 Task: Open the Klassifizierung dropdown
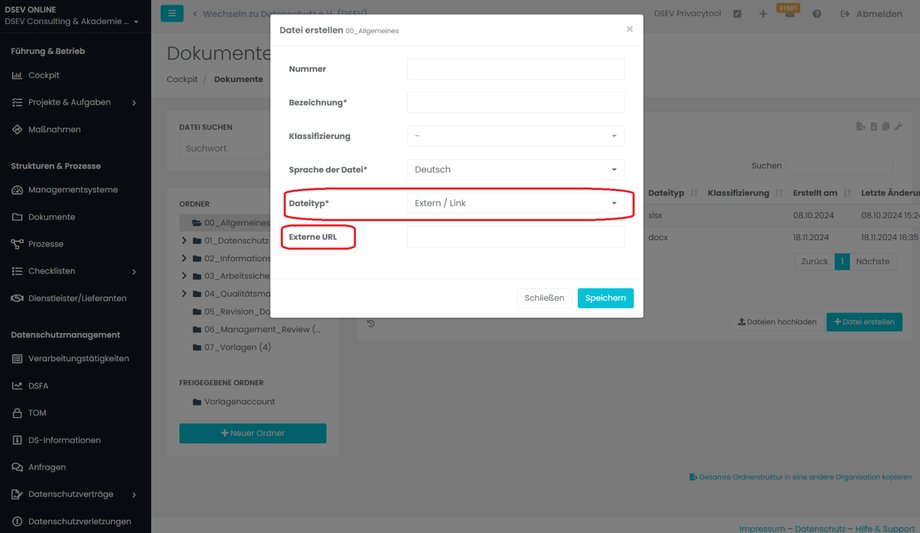click(x=515, y=136)
